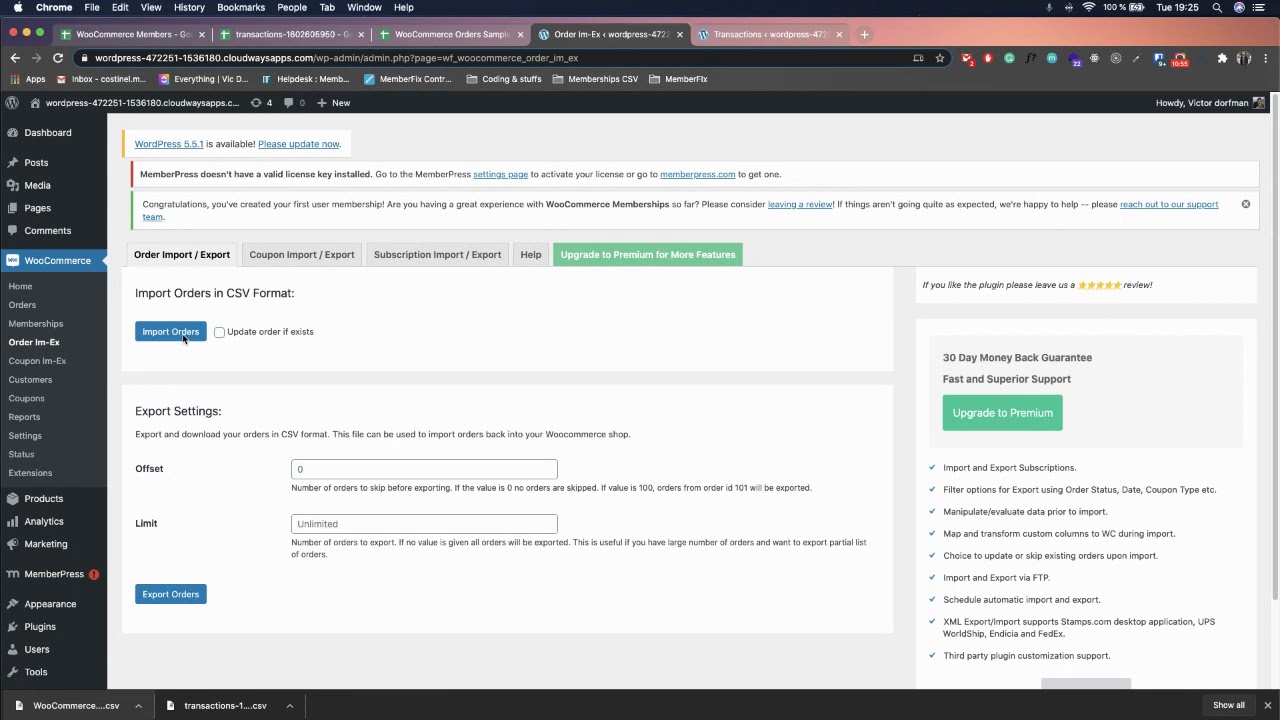The width and height of the screenshot is (1280, 720).
Task: Click leaving a review link
Action: tap(800, 204)
